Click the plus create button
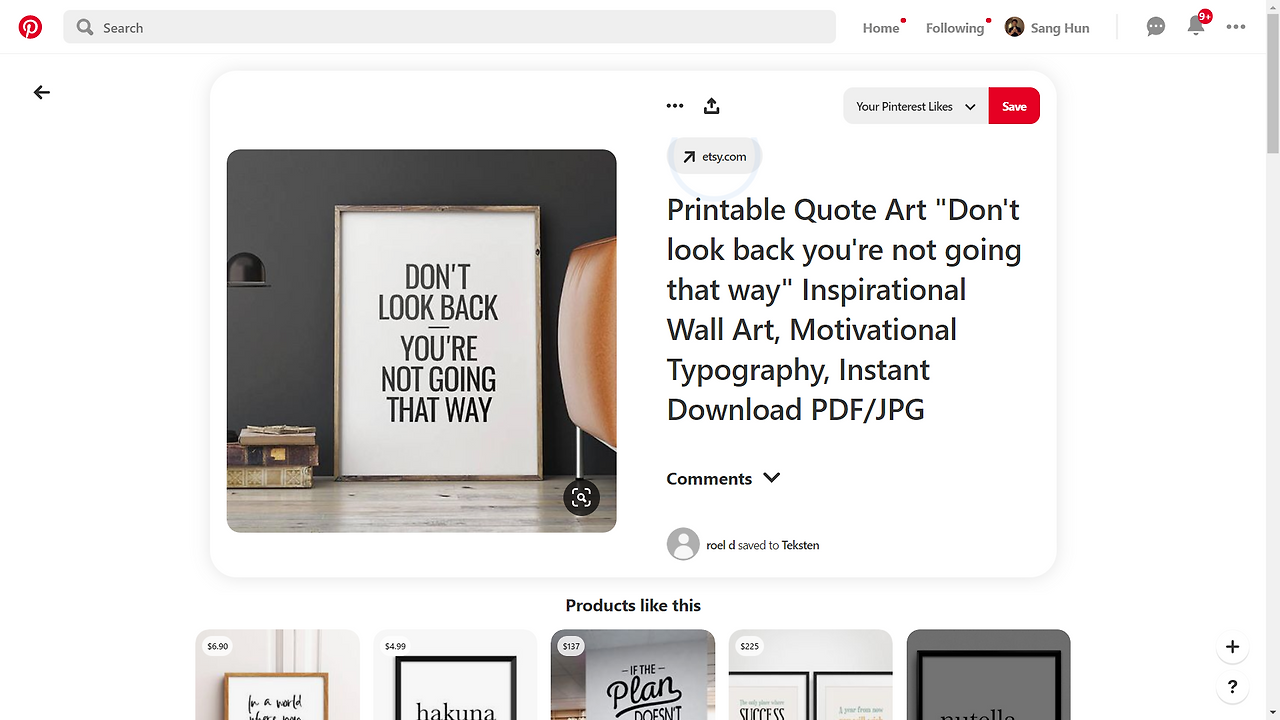The height and width of the screenshot is (720, 1280). [x=1232, y=647]
